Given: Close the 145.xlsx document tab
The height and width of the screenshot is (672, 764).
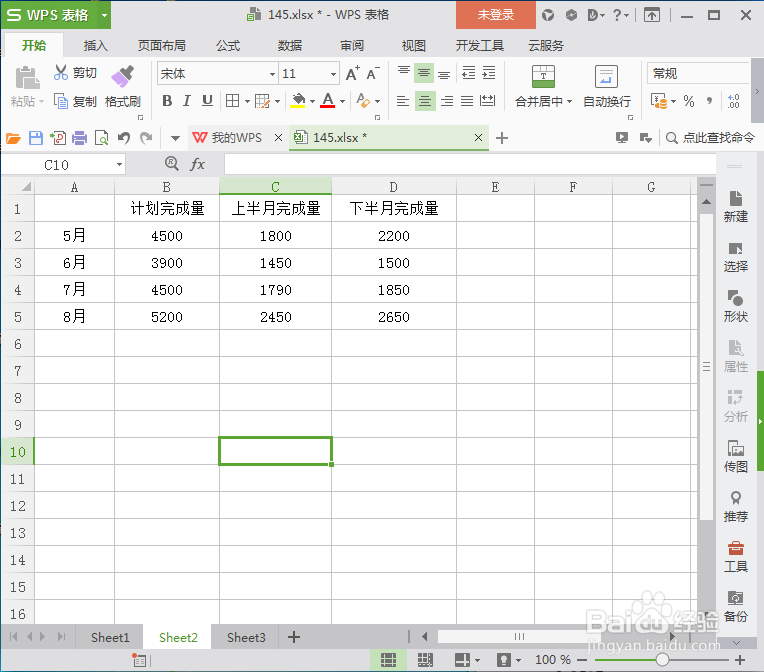Looking at the screenshot, I should (x=478, y=138).
